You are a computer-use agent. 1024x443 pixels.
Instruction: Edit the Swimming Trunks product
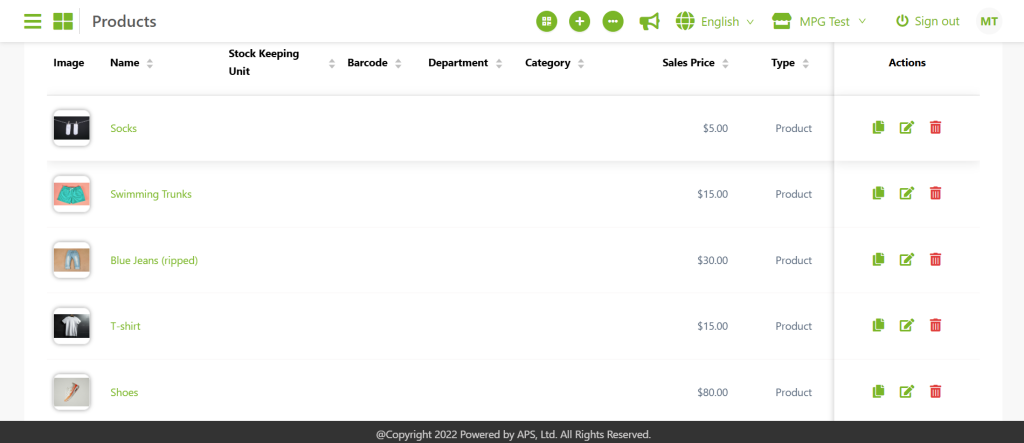[x=906, y=193]
